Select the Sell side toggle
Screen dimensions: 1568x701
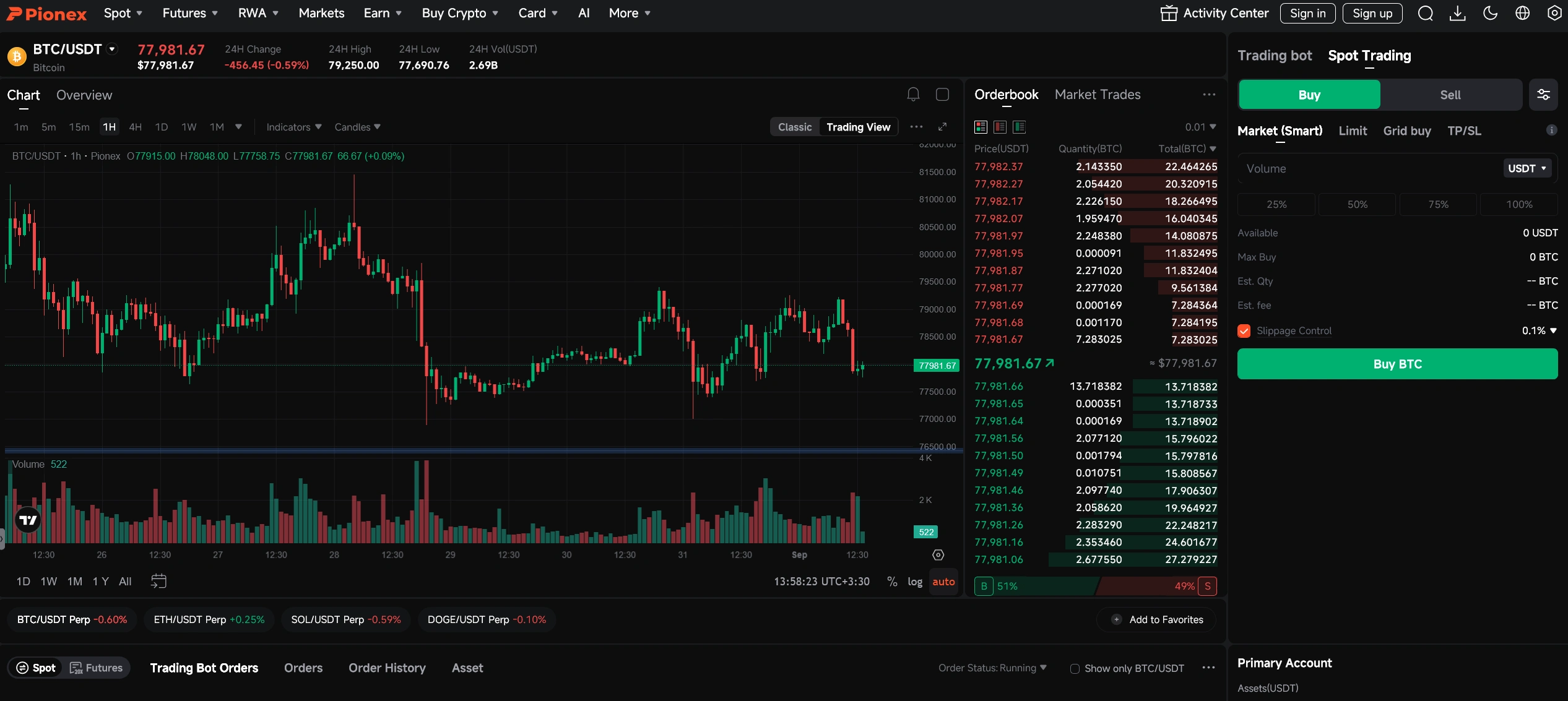coord(1450,95)
